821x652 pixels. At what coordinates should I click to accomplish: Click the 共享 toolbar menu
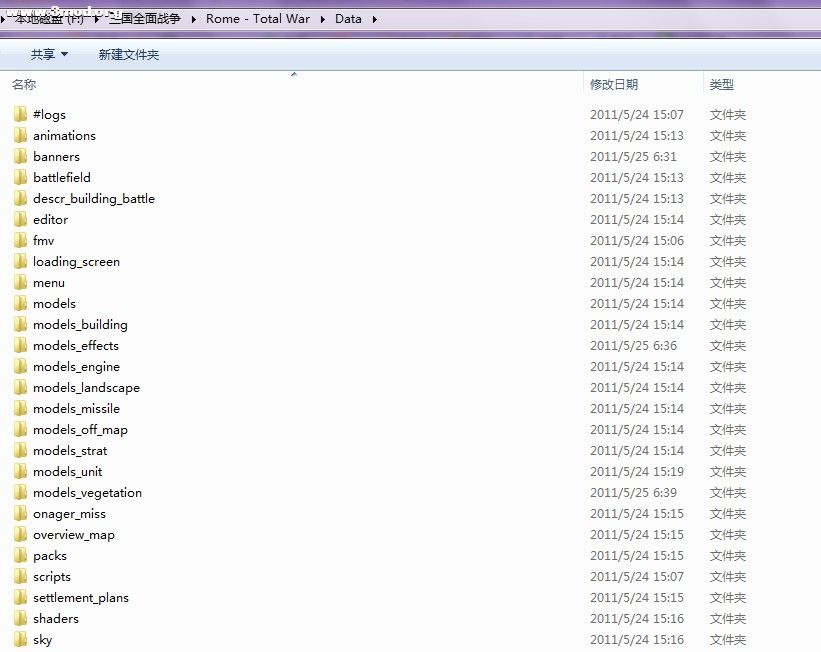45,55
